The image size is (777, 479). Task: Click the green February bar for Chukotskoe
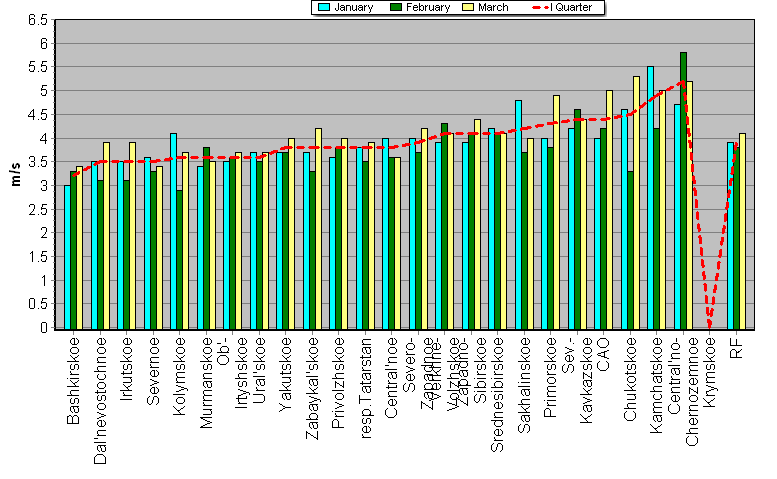[630, 250]
